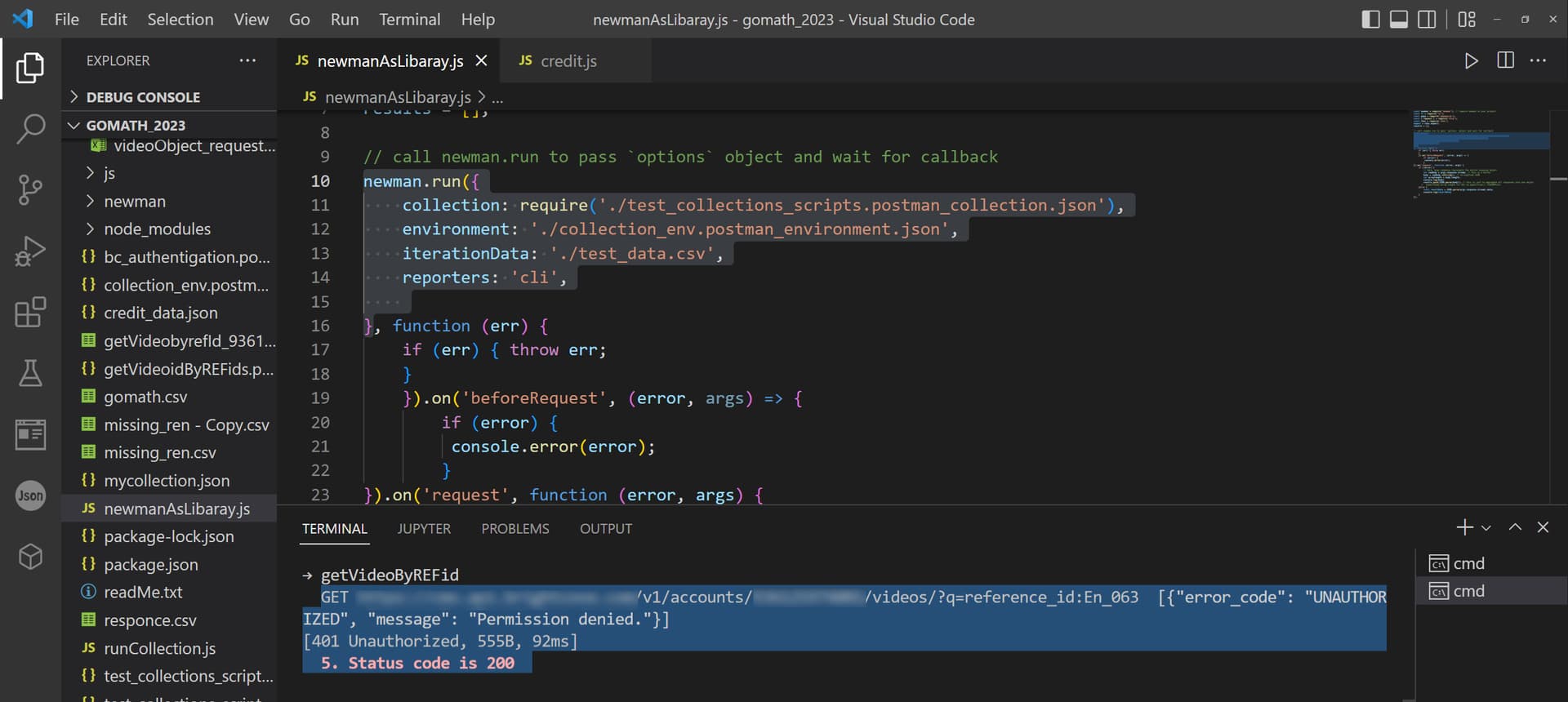The height and width of the screenshot is (702, 1568).
Task: Add a new terminal with plus icon
Action: [1464, 527]
